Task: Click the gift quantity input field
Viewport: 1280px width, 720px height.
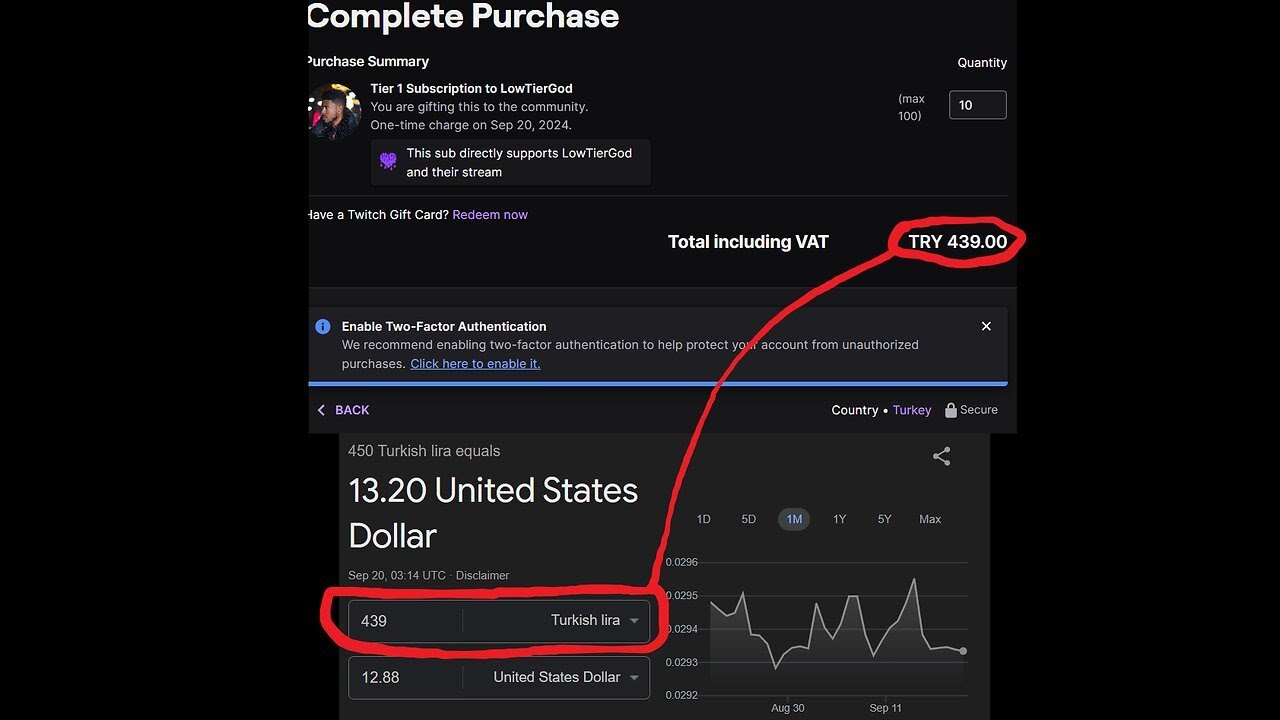Action: click(977, 105)
